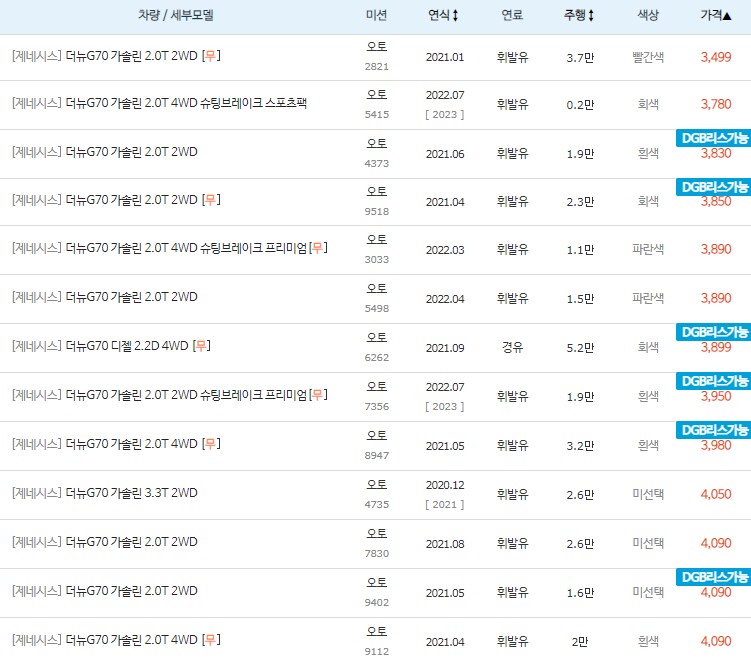Sort the list by 연식 column arrows

pyautogui.click(x=455, y=15)
